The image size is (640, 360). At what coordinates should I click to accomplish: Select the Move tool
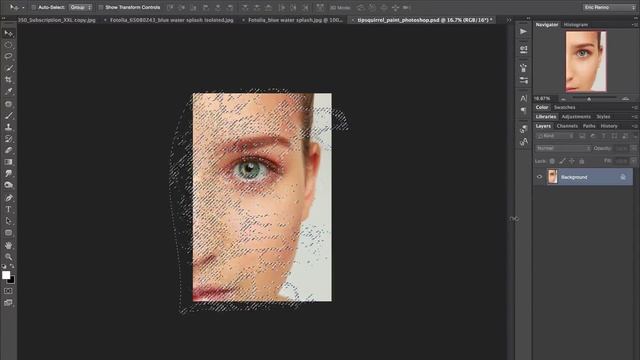coord(9,33)
